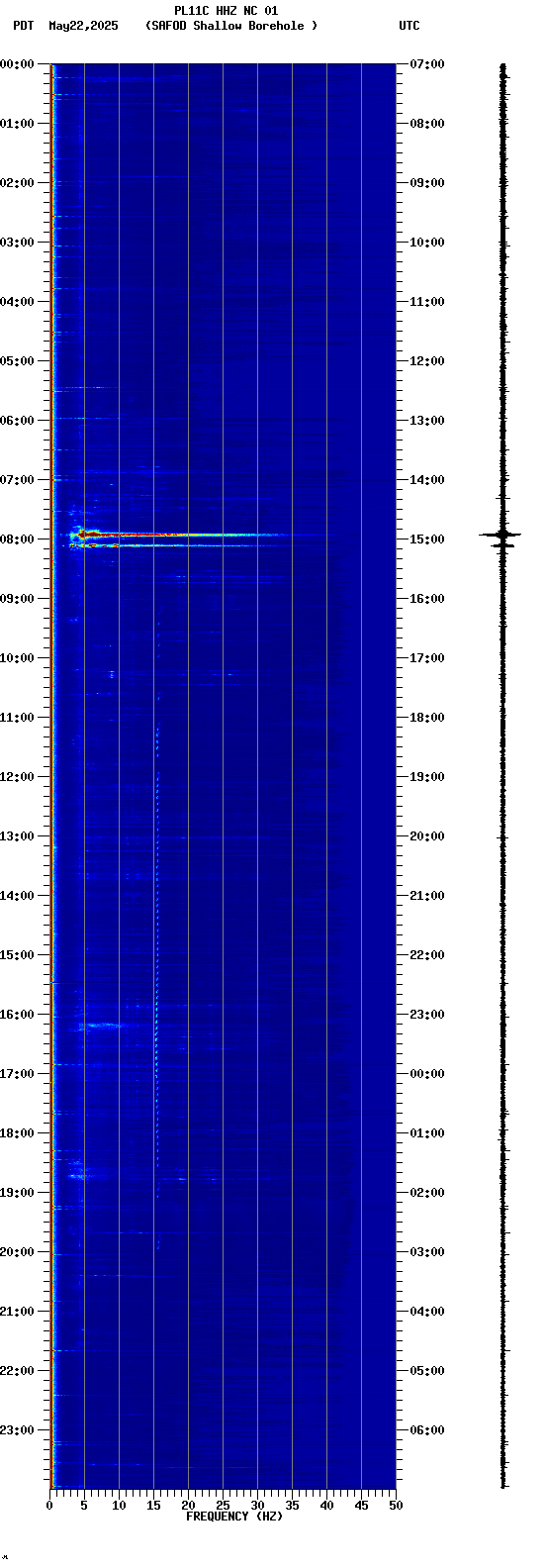
Task: Click the '18:00' PDT time label
Action: click(17, 1133)
